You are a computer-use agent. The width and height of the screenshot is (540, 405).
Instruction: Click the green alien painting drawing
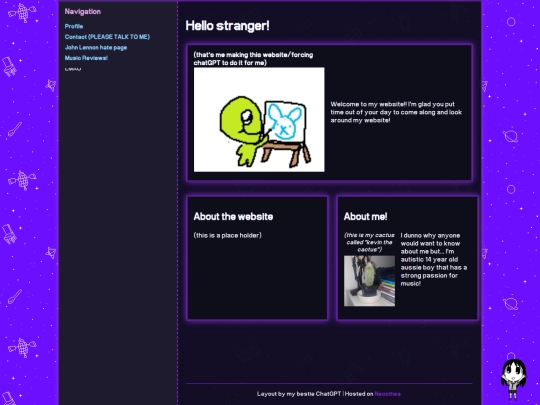[x=259, y=120]
